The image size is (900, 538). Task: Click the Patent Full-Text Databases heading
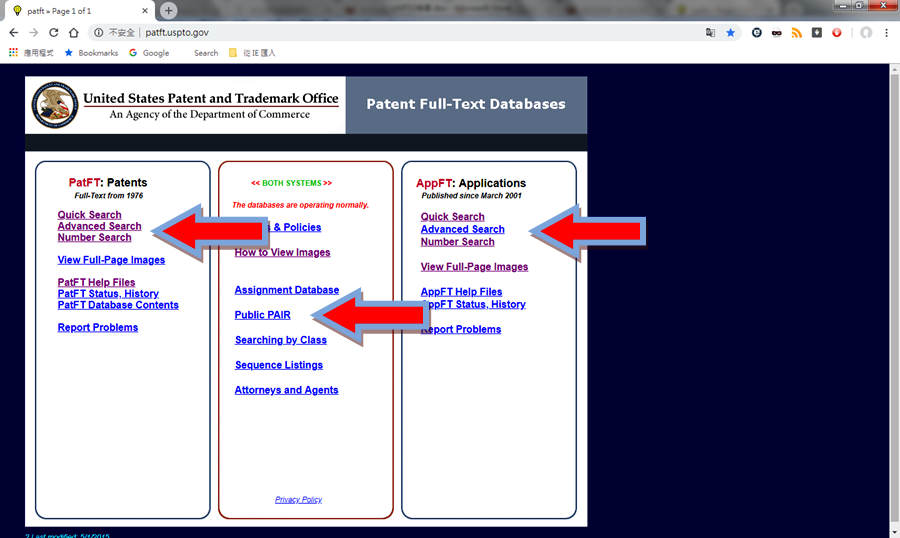[x=466, y=104]
